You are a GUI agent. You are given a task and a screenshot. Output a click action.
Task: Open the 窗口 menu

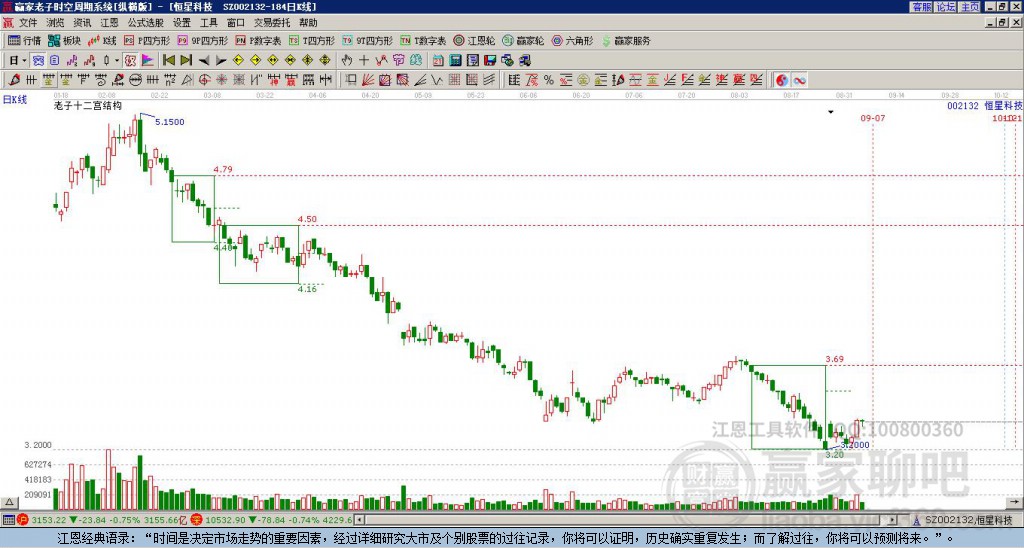236,23
